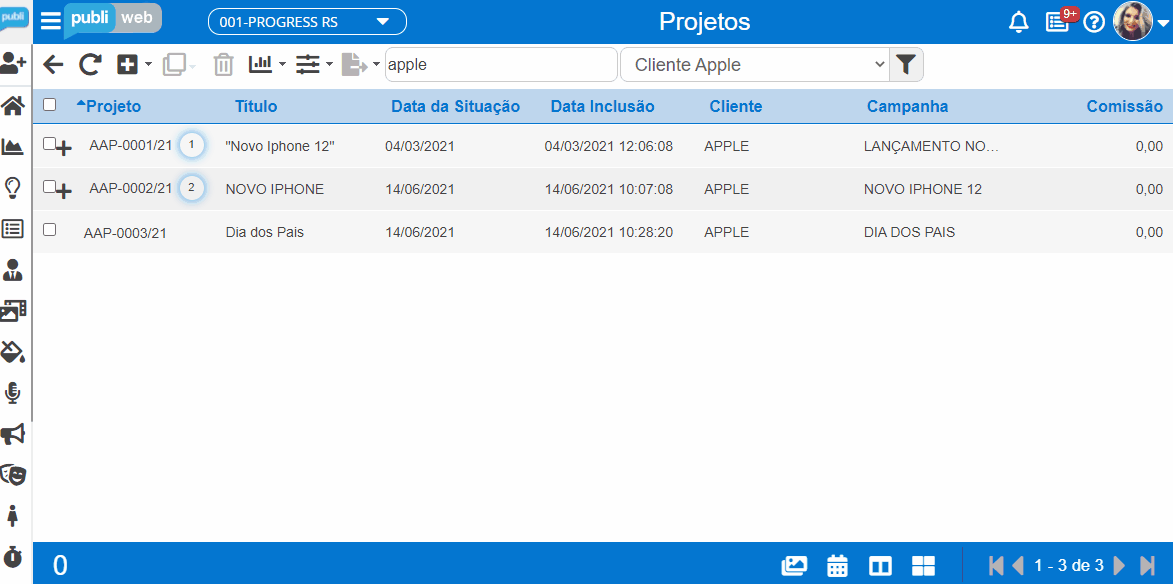Image resolution: width=1173 pixels, height=584 pixels.
Task: Click the sliders settings icon
Action: point(307,65)
